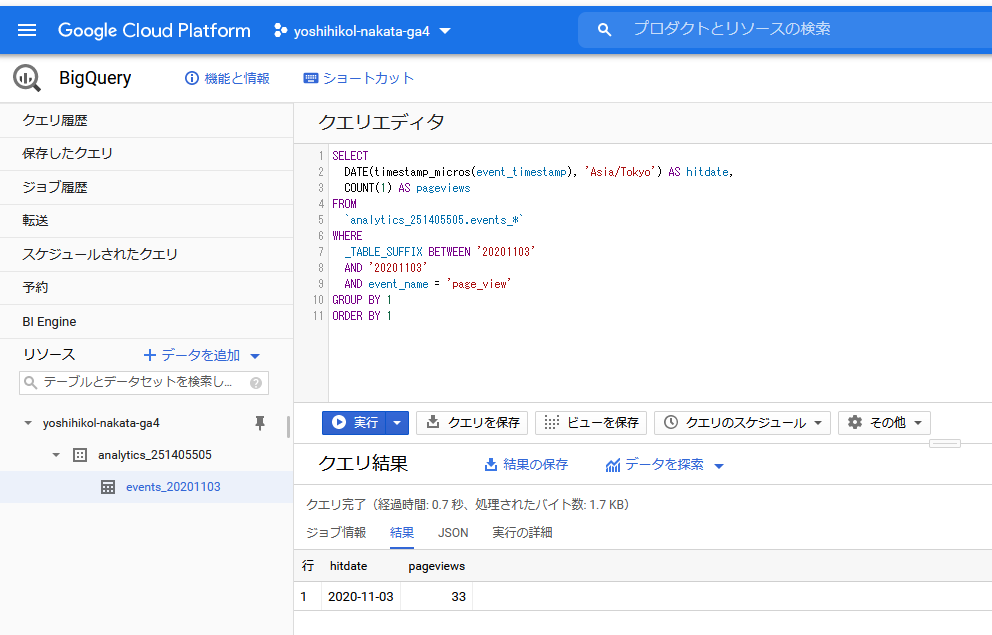Click the search magnifier icon

coord(604,30)
